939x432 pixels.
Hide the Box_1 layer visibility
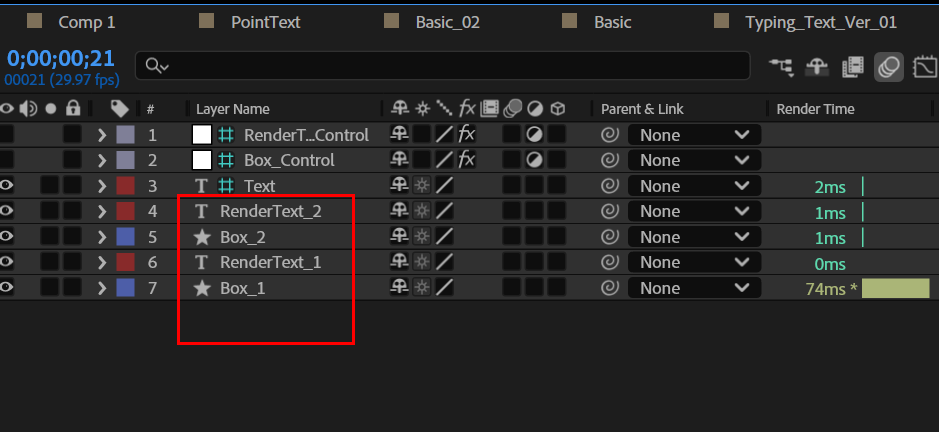(7, 288)
